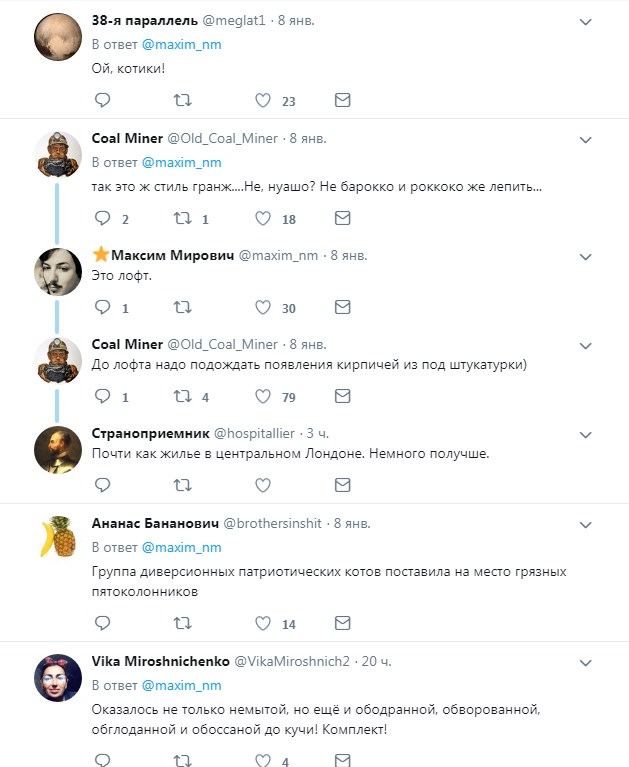Viewport: 629px width, 767px height.
Task: Expand the menu chevron on Максим Мирович's tweet
Action: [585, 256]
